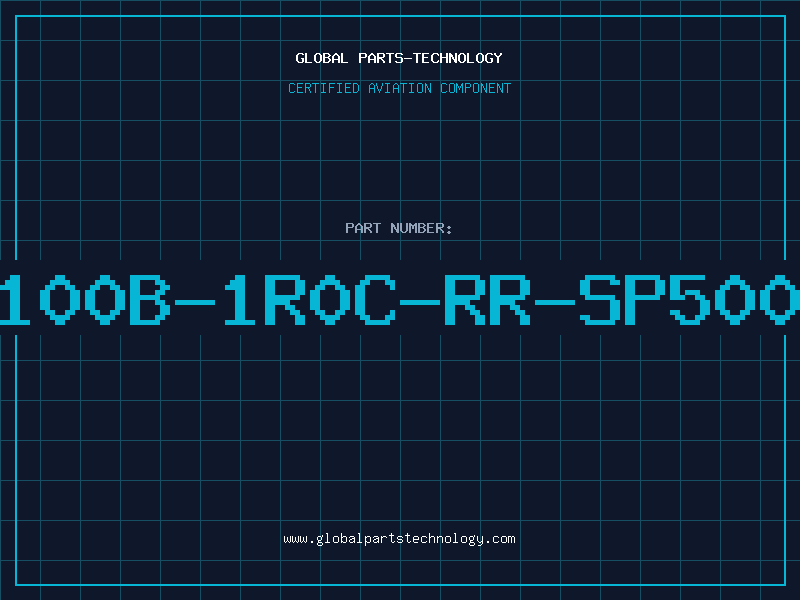Click the word TECHNOLOGY in the title
The width and height of the screenshot is (800, 600).
(458, 58)
